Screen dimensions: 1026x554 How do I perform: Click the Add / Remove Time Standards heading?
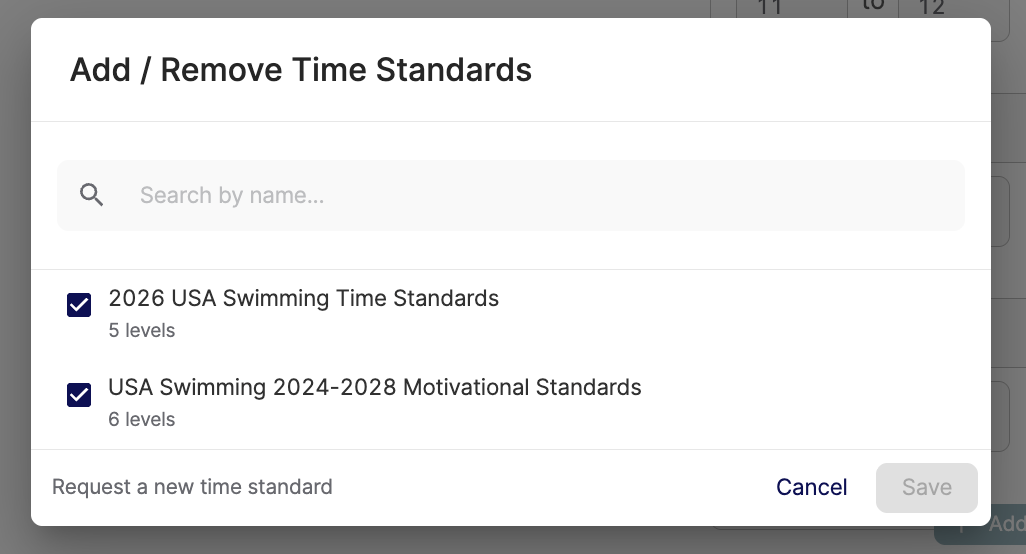click(x=300, y=70)
